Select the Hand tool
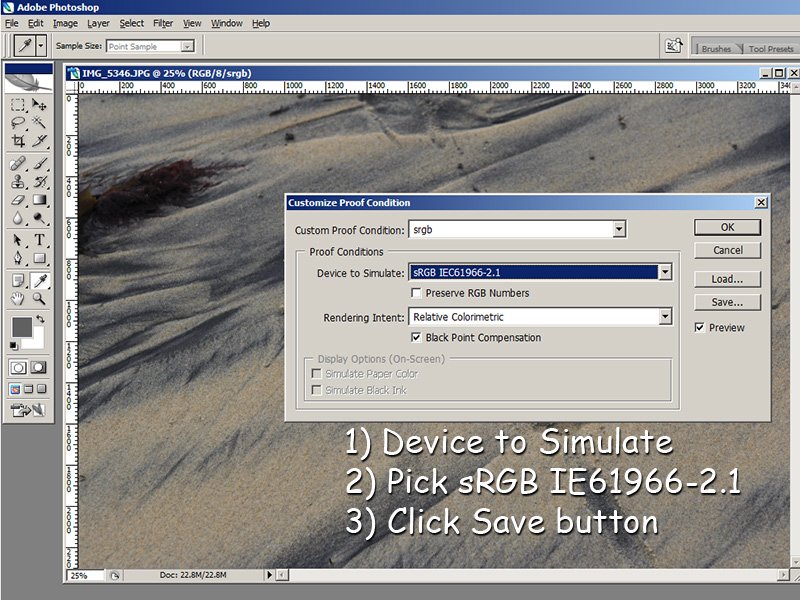The height and width of the screenshot is (600, 800). pyautogui.click(x=18, y=298)
